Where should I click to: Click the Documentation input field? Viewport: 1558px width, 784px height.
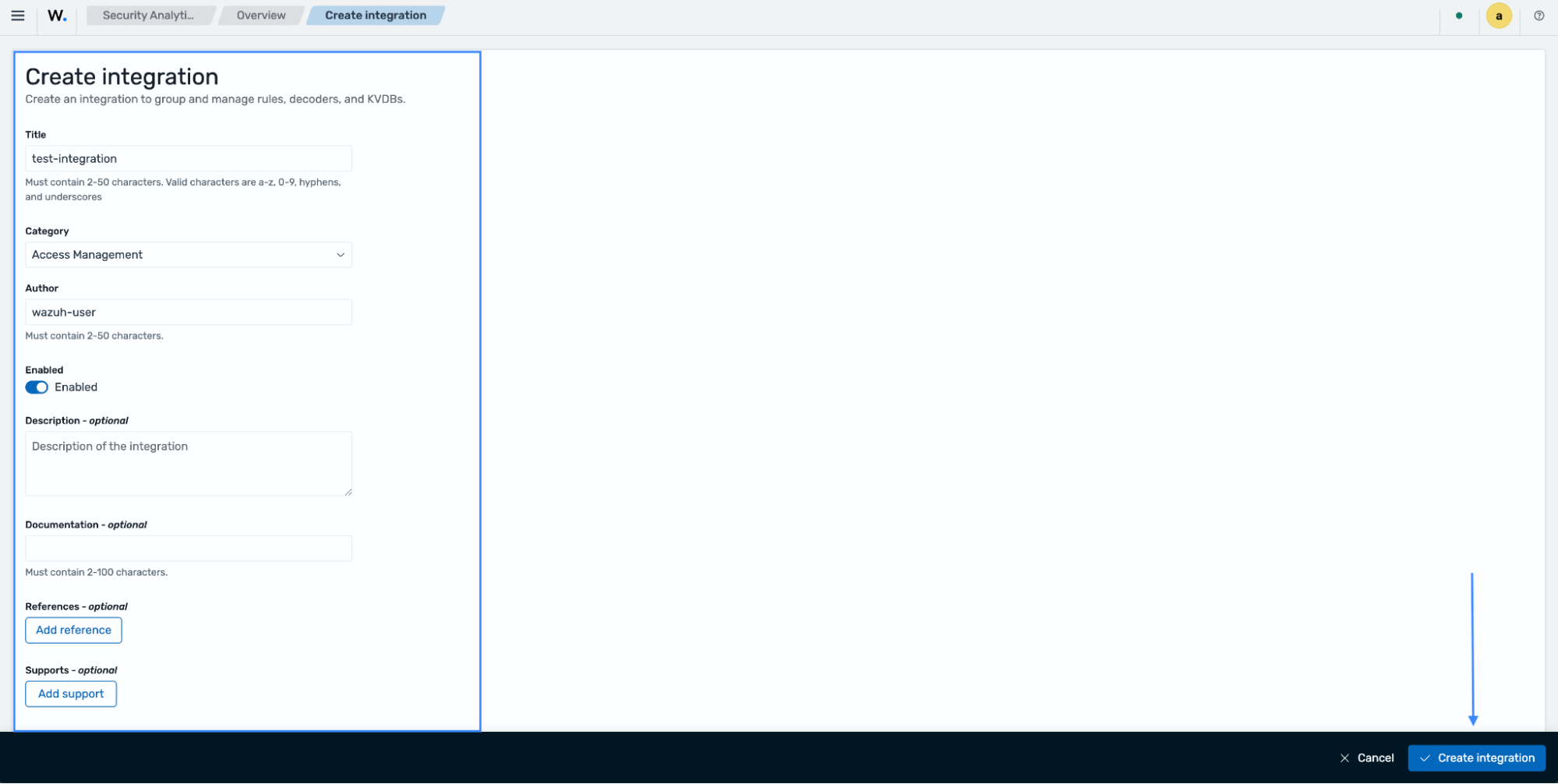pos(189,549)
